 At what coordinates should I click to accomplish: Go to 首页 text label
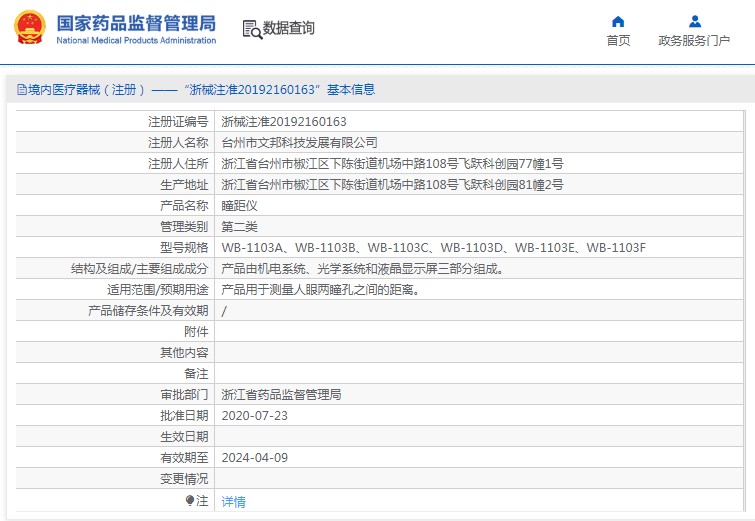point(618,41)
